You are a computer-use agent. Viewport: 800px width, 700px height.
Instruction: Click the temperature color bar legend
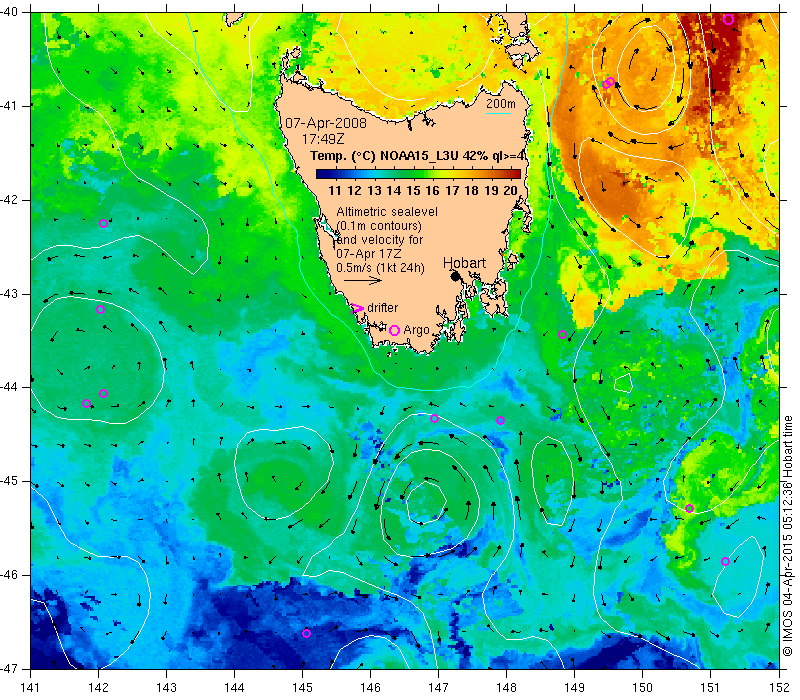tap(418, 174)
